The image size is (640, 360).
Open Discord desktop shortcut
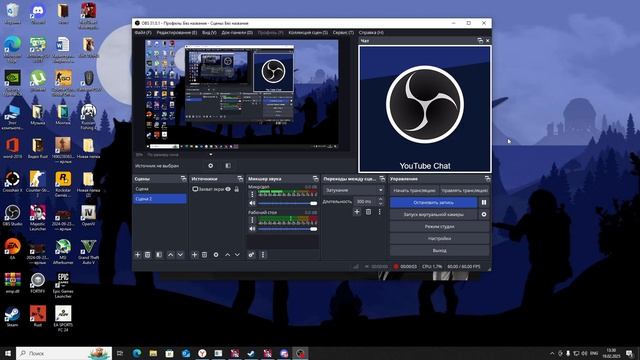38,13
